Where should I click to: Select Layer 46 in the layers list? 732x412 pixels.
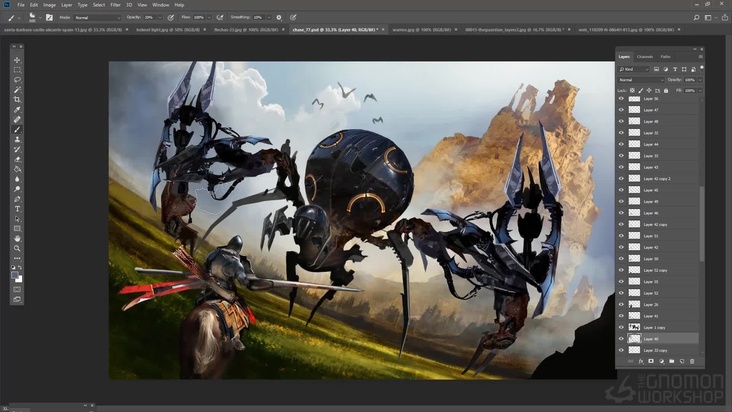click(650, 213)
